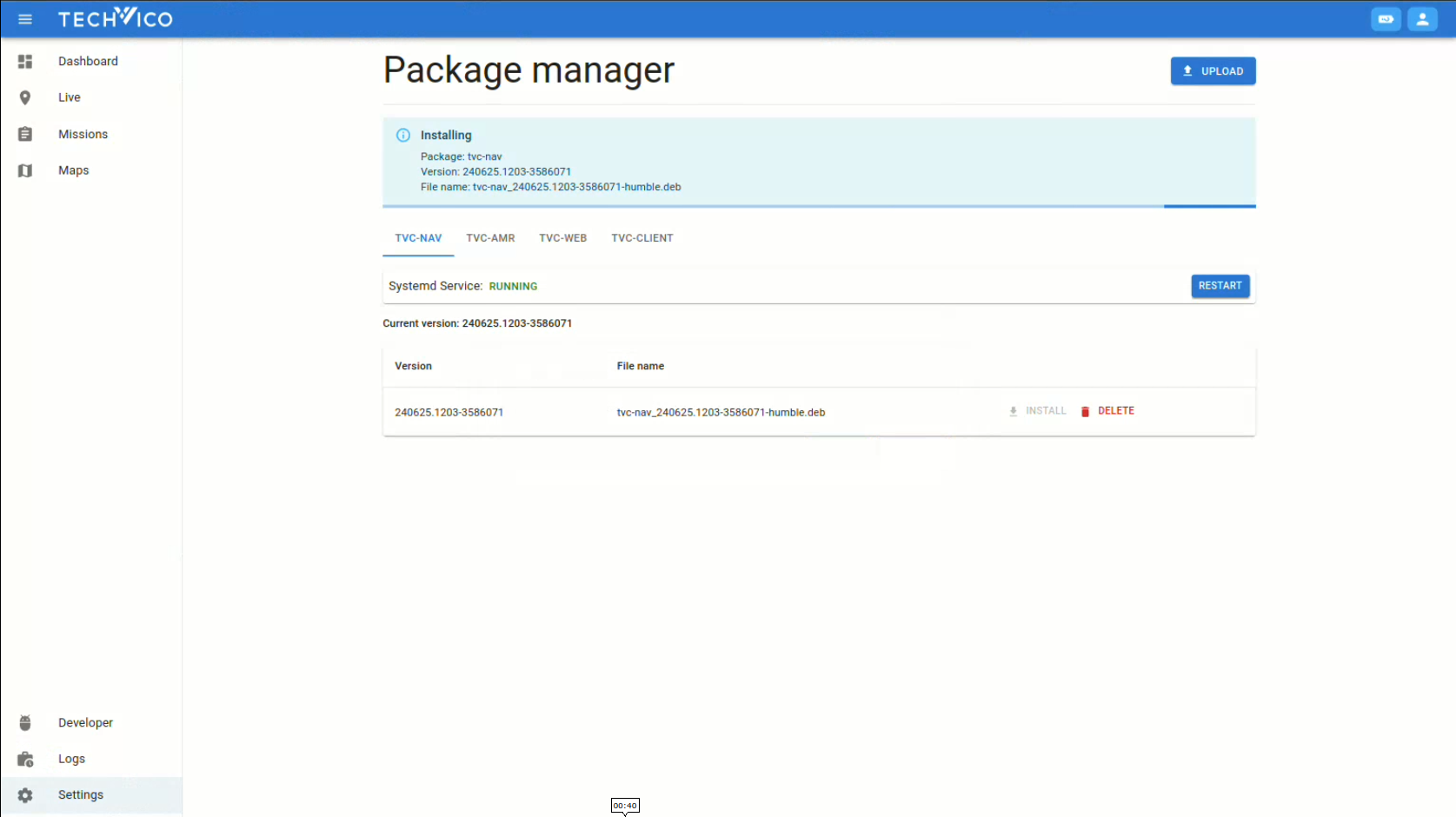Click the Missions clipboard icon
This screenshot has width=1456, height=817.
coord(25,134)
